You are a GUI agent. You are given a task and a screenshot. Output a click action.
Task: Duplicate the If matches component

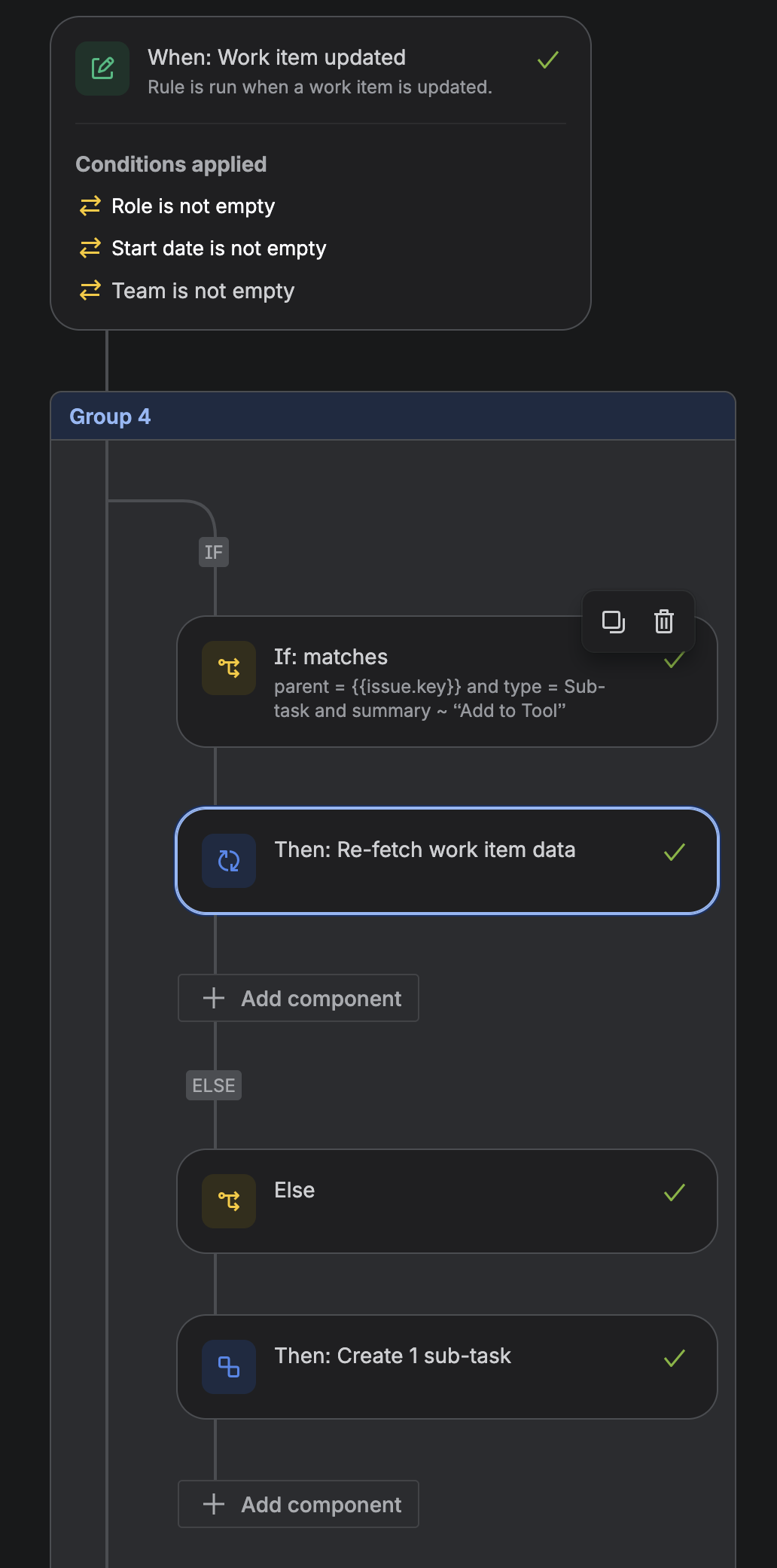(x=614, y=622)
